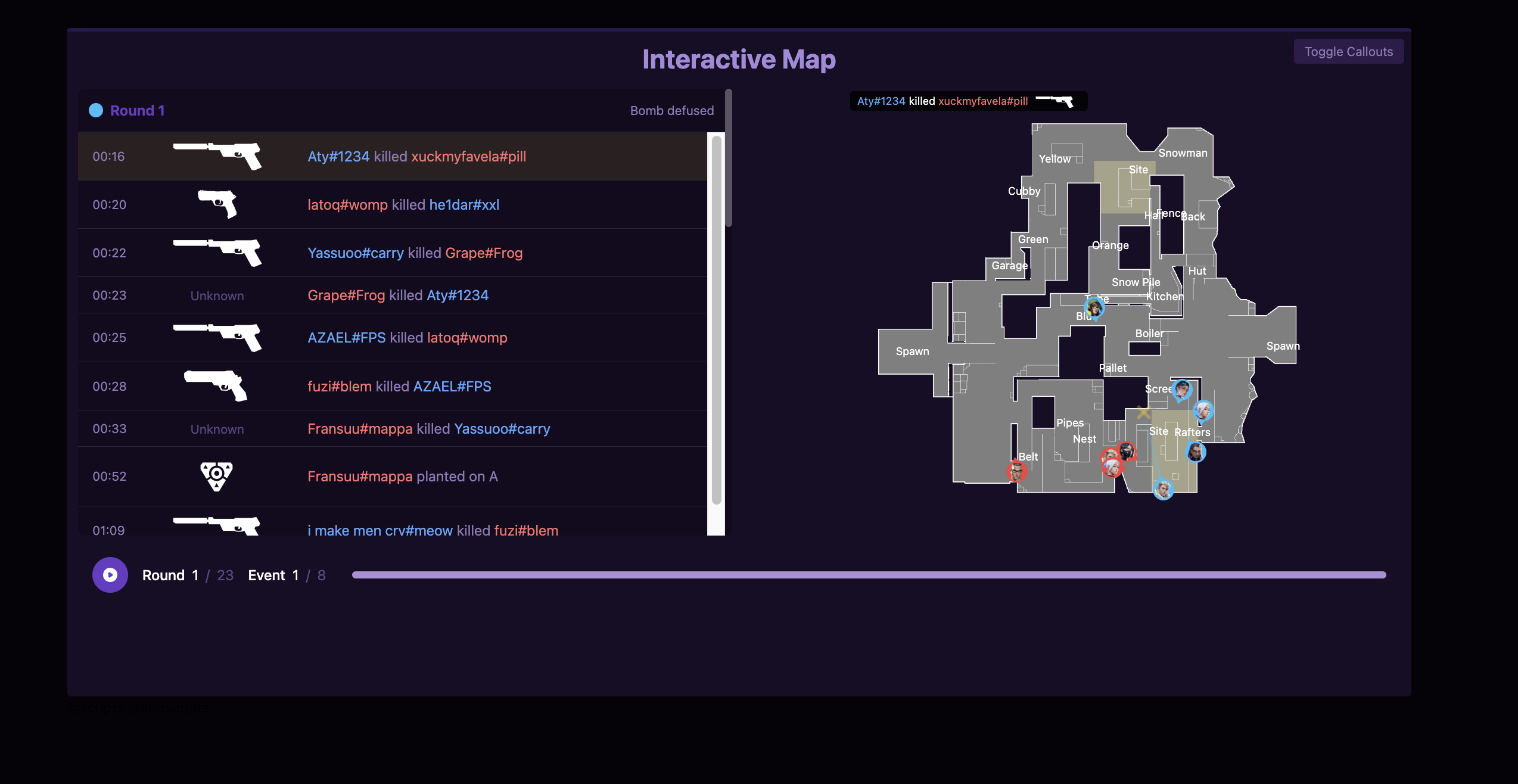Click the heavy pistol icon in the 00:28 row
Screen dimensions: 1518x784
(216, 385)
